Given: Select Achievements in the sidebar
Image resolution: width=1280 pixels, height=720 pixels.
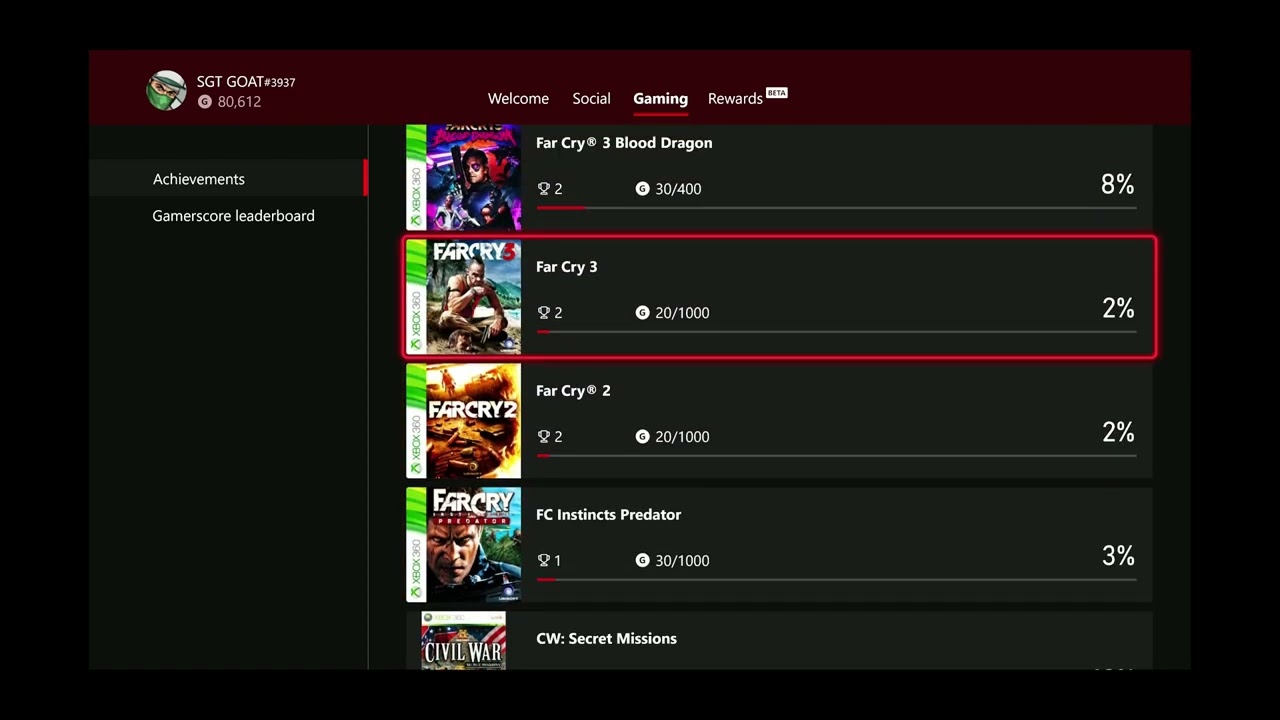Looking at the screenshot, I should pyautogui.click(x=199, y=179).
